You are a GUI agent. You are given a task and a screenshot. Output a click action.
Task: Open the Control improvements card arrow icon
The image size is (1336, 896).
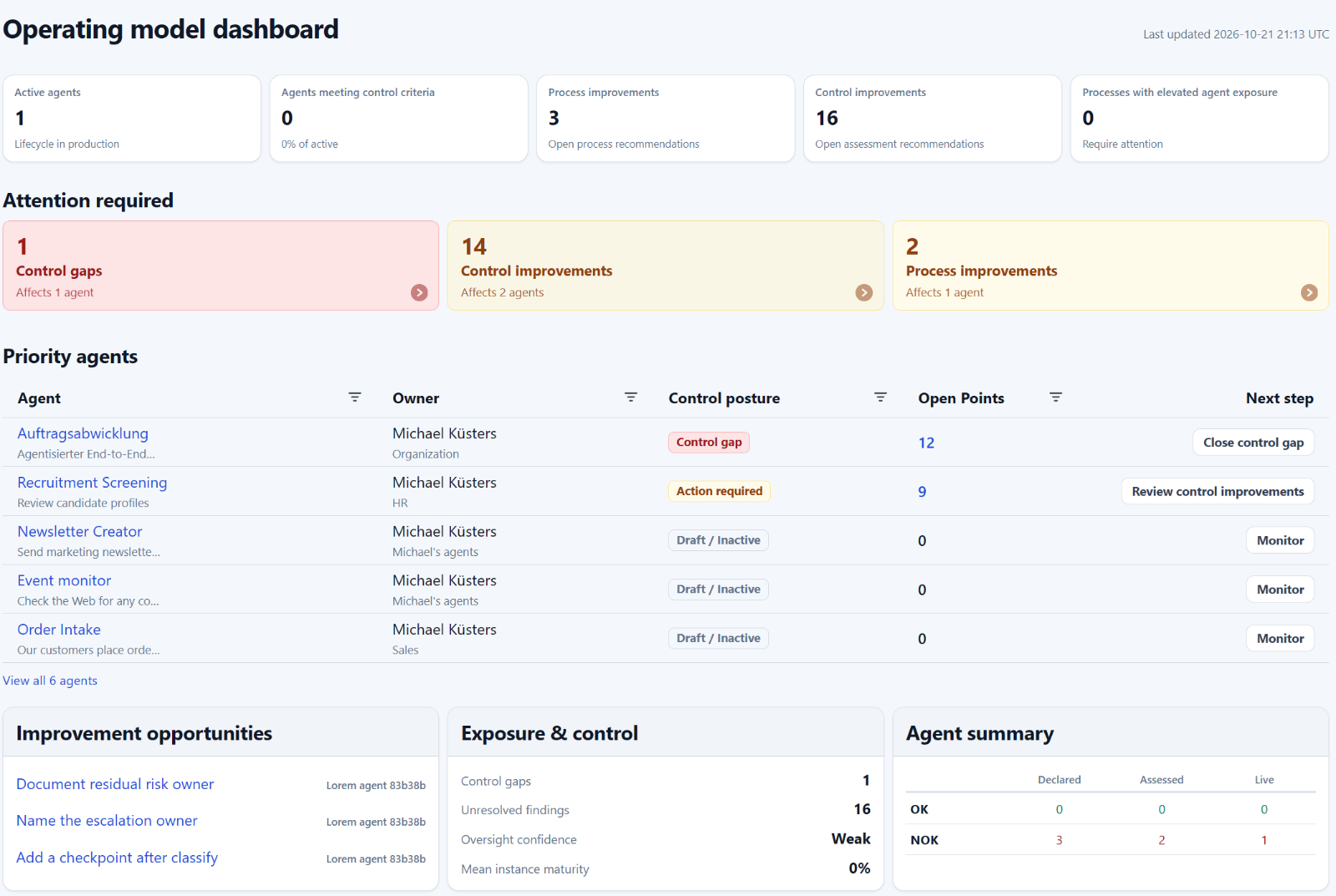(x=864, y=292)
